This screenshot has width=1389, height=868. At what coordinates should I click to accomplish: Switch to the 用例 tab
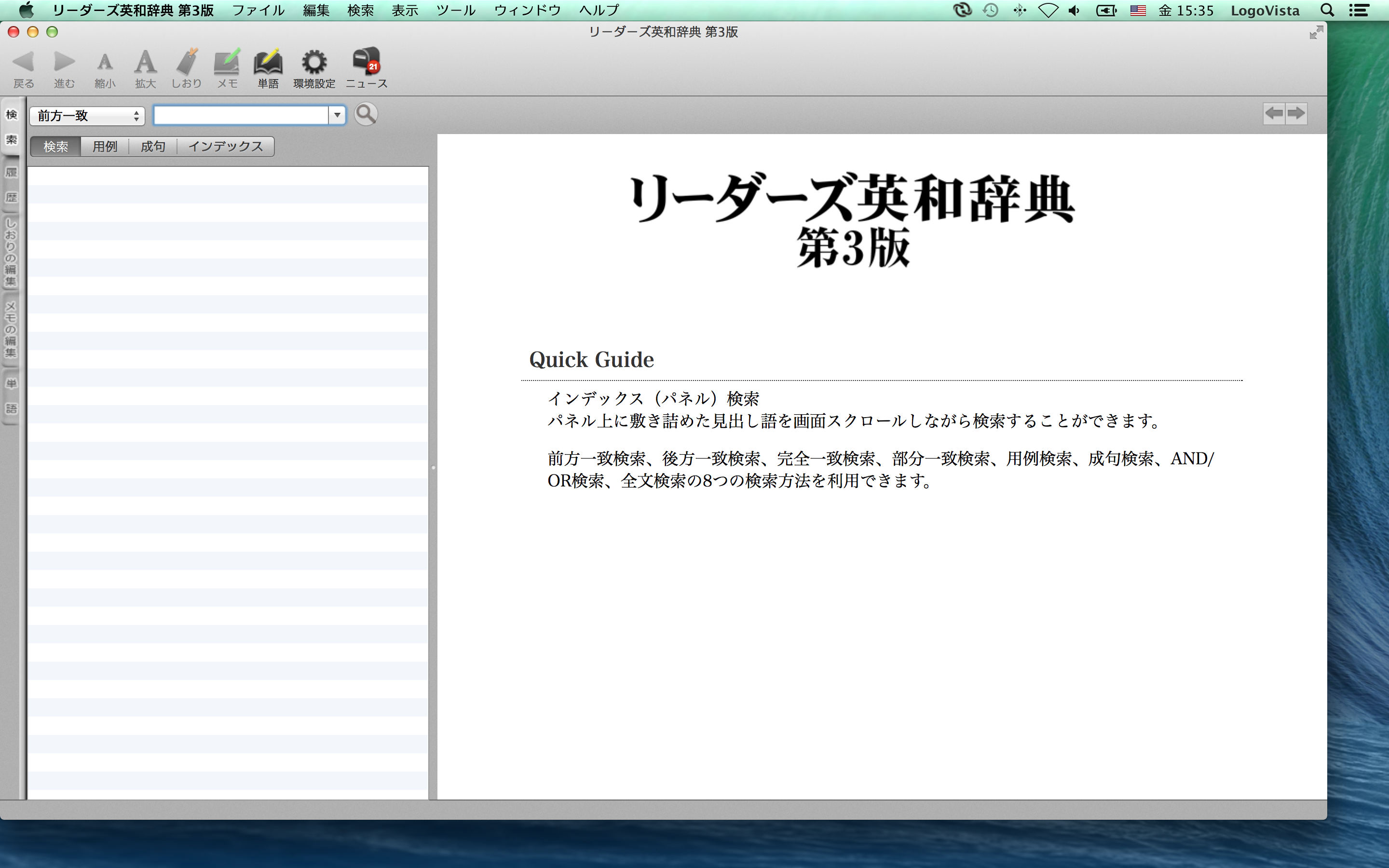[105, 147]
